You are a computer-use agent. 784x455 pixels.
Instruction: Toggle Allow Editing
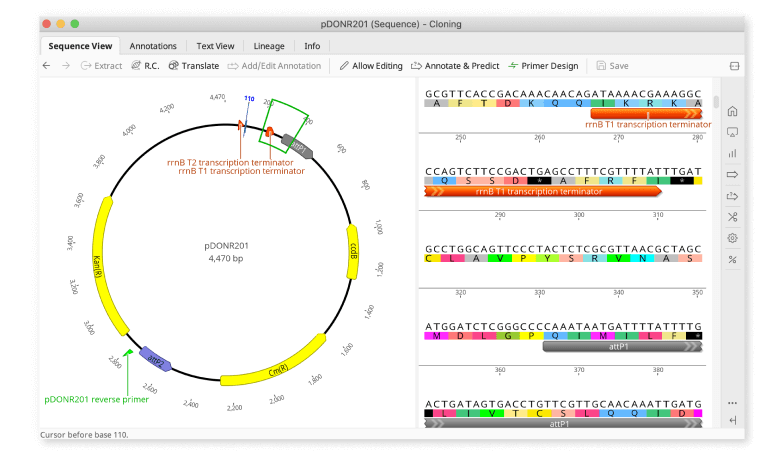370,66
